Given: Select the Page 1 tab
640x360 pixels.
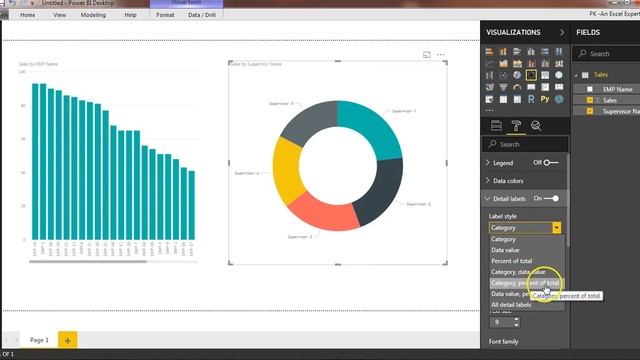Looking at the screenshot, I should [x=39, y=340].
